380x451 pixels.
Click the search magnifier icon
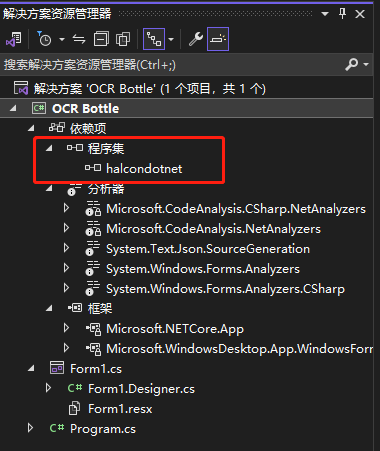pos(351,64)
